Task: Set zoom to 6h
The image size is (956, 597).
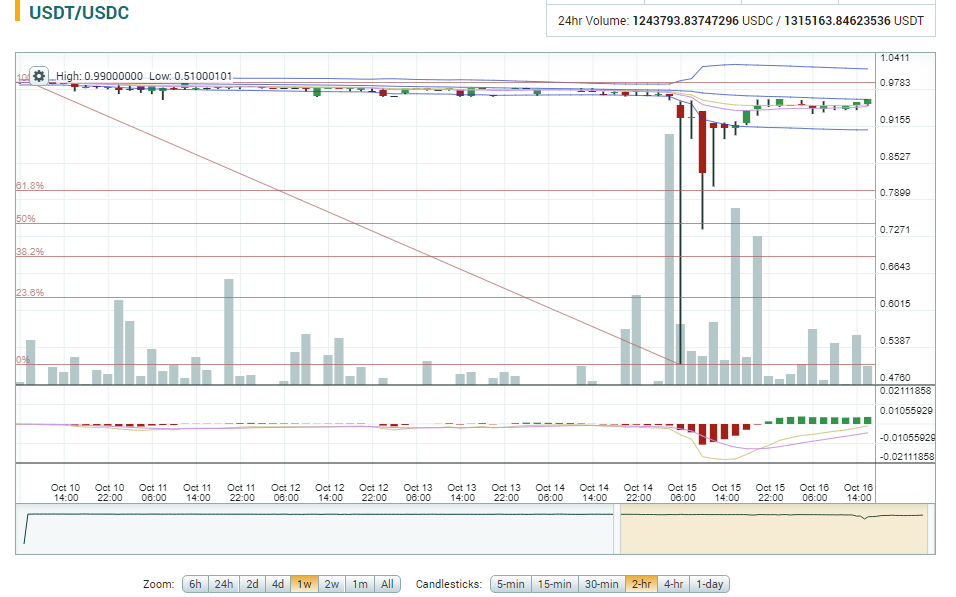Action: pyautogui.click(x=195, y=584)
